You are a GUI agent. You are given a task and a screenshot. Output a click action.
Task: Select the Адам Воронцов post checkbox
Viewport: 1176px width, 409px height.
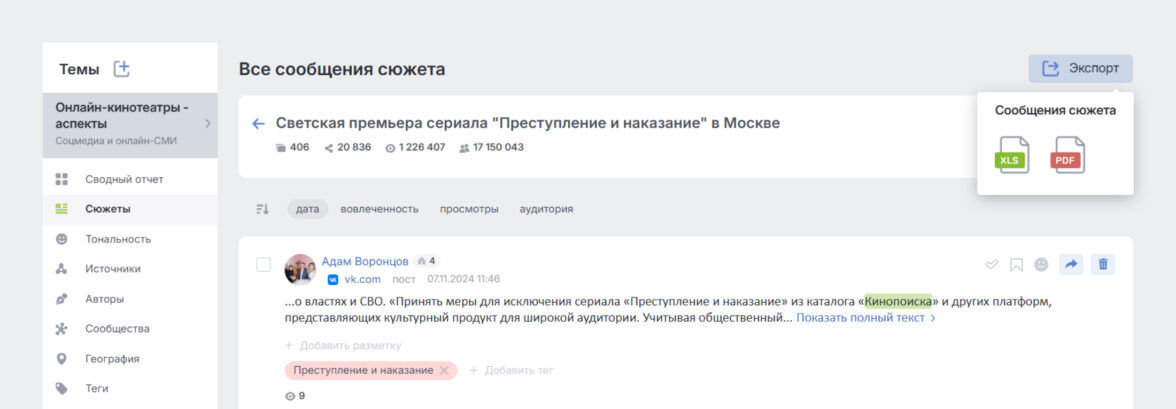click(x=264, y=264)
